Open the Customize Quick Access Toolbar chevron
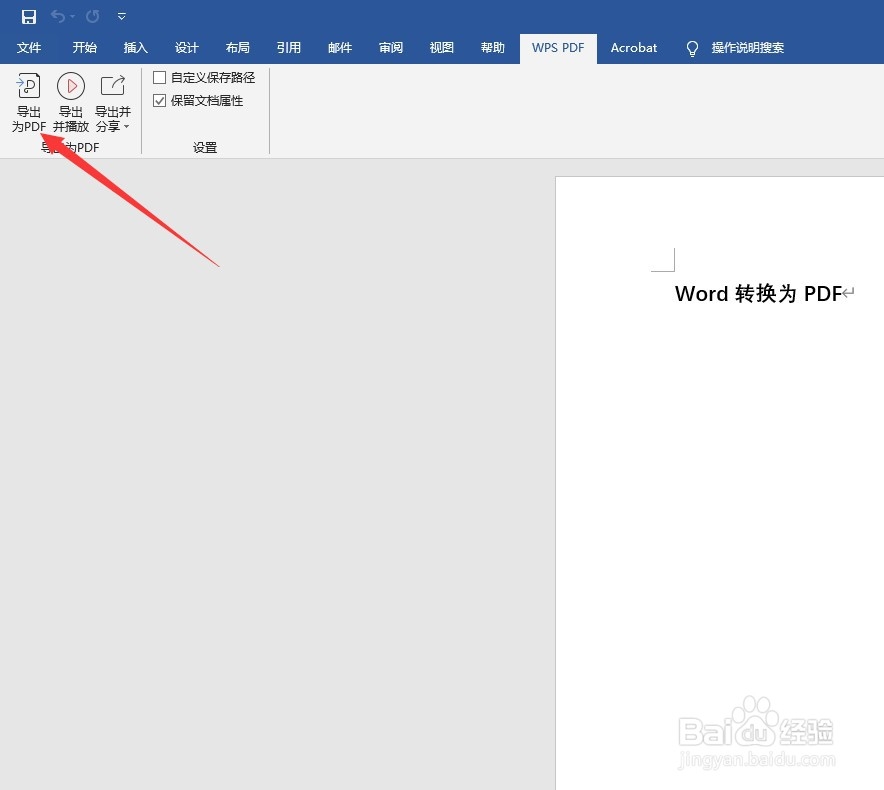Viewport: 884px width, 790px height. tap(121, 16)
